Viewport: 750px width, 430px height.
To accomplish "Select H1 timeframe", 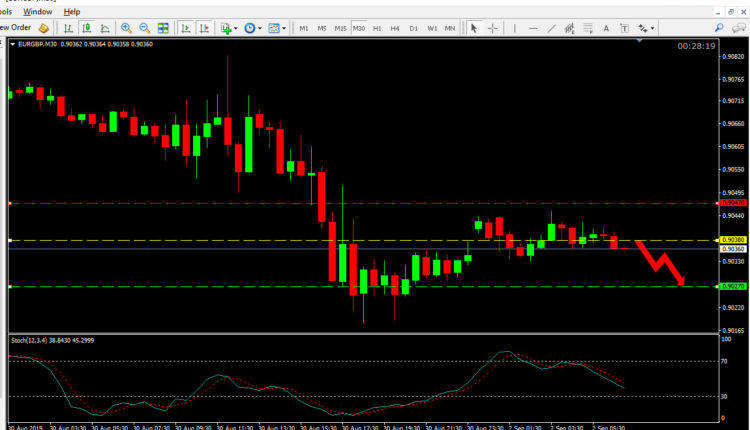I will click(x=377, y=29).
